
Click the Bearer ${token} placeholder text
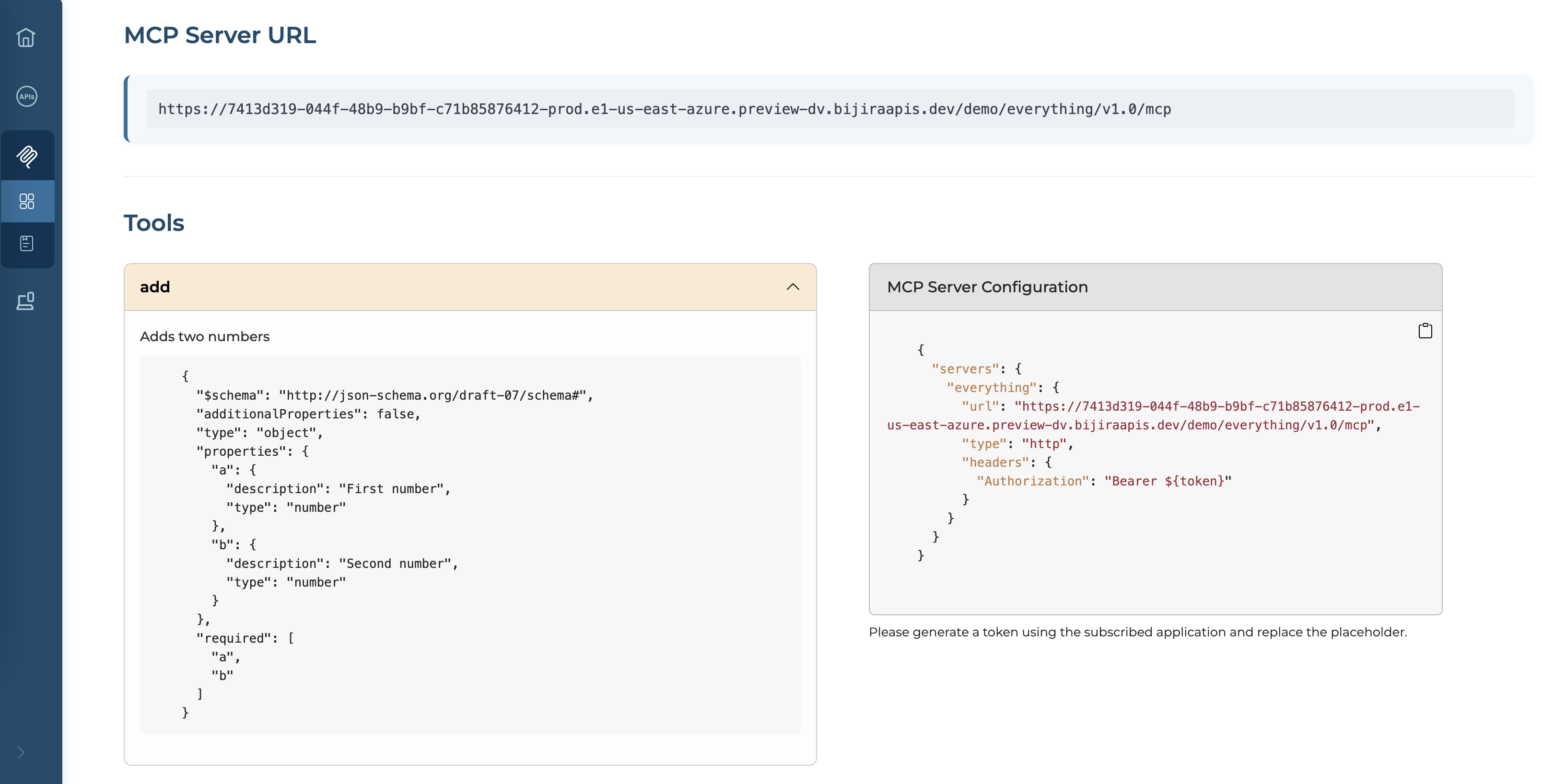(1167, 481)
